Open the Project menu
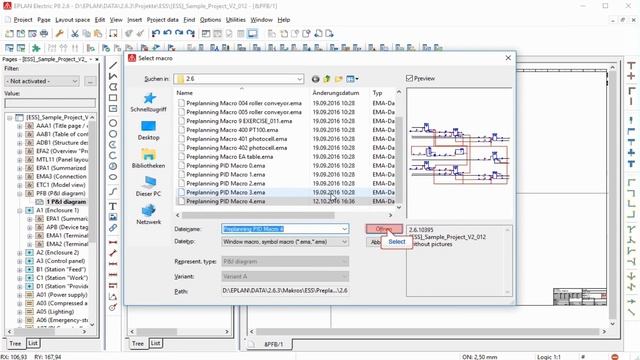 (x=23, y=20)
